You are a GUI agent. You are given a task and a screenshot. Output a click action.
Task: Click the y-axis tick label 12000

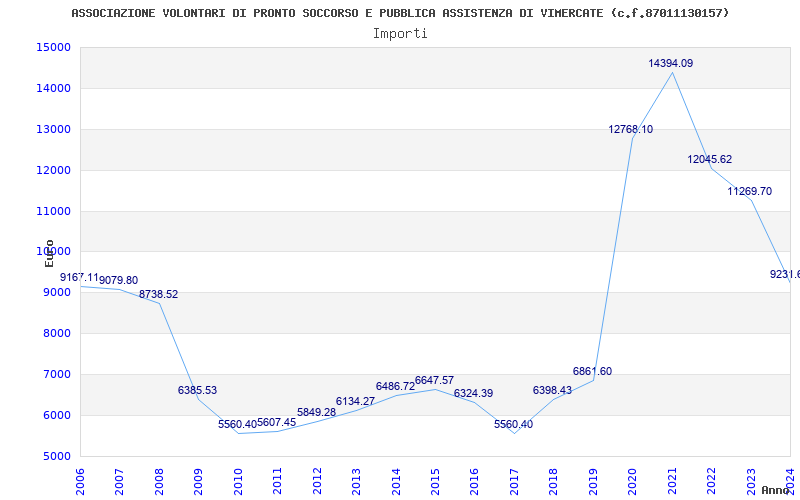pyautogui.click(x=53, y=170)
